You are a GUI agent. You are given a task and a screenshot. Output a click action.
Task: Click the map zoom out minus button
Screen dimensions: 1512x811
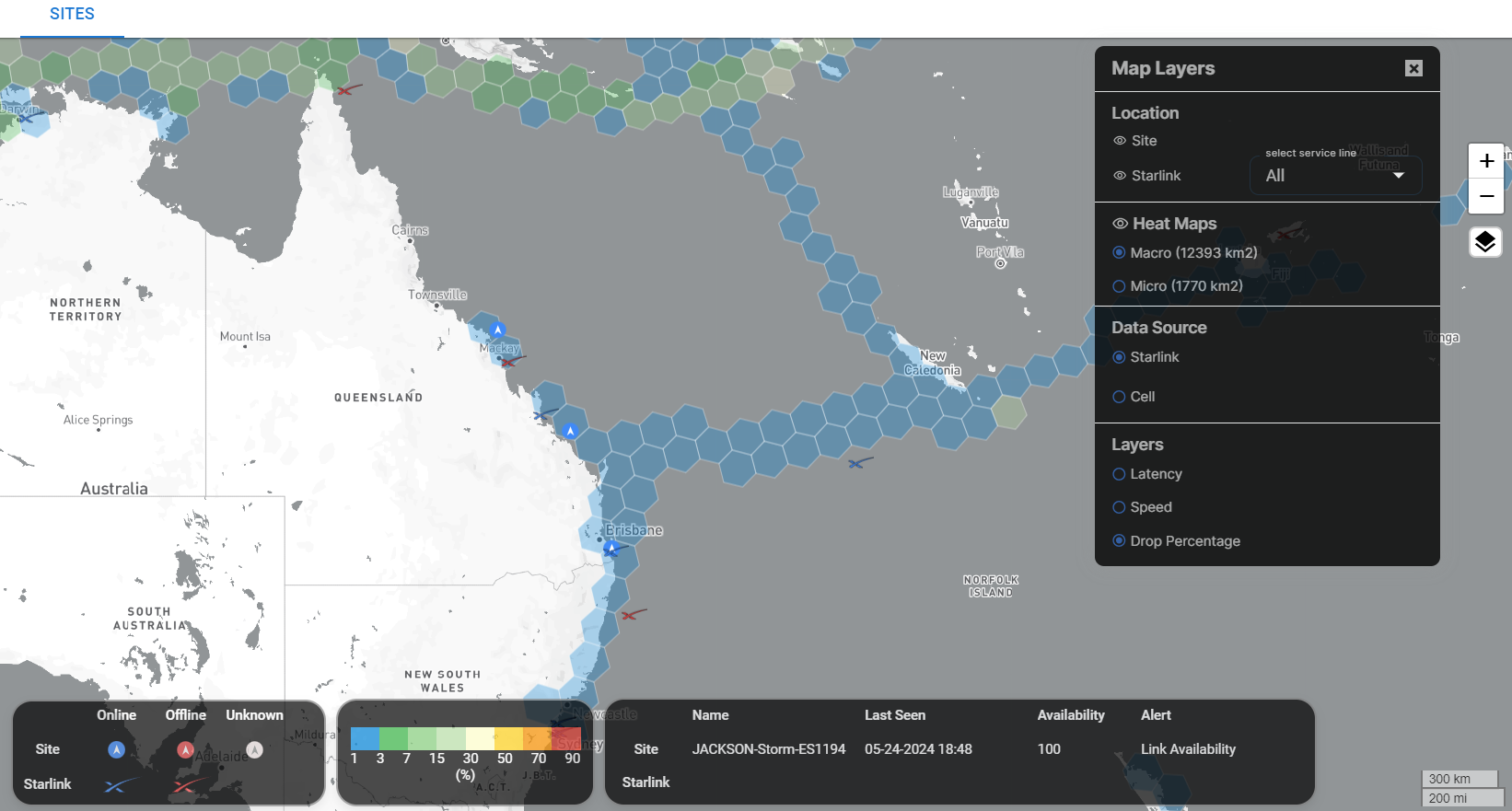[x=1485, y=196]
